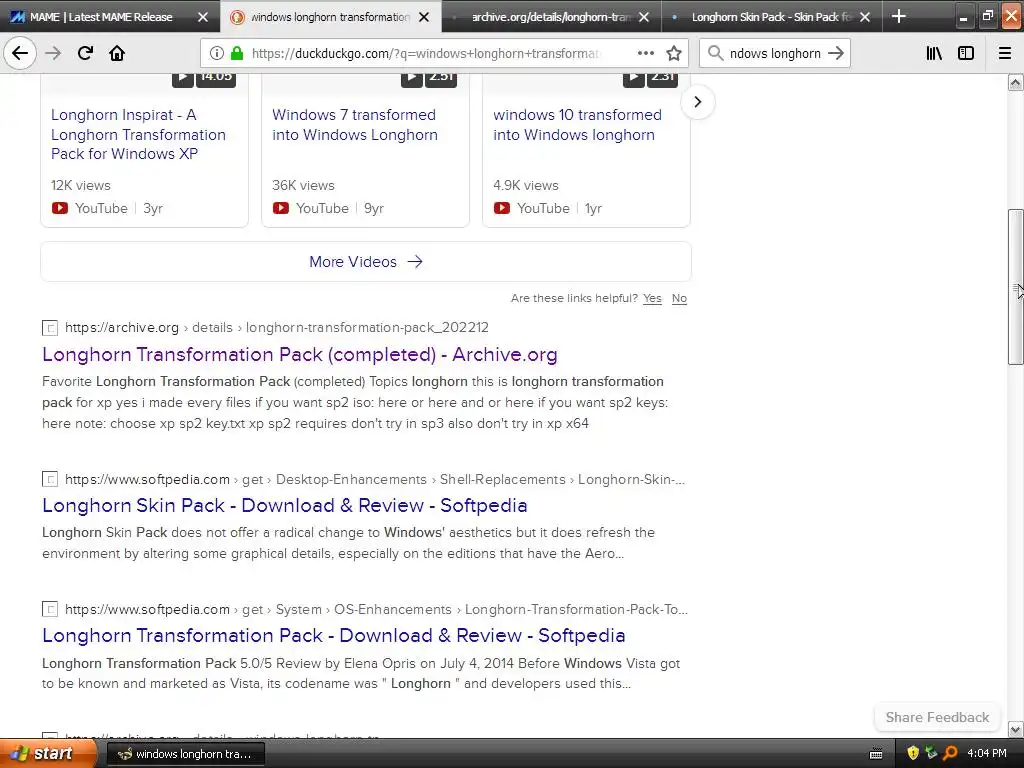Open the Firefox home page
This screenshot has height=768, width=1024.
coord(117,53)
